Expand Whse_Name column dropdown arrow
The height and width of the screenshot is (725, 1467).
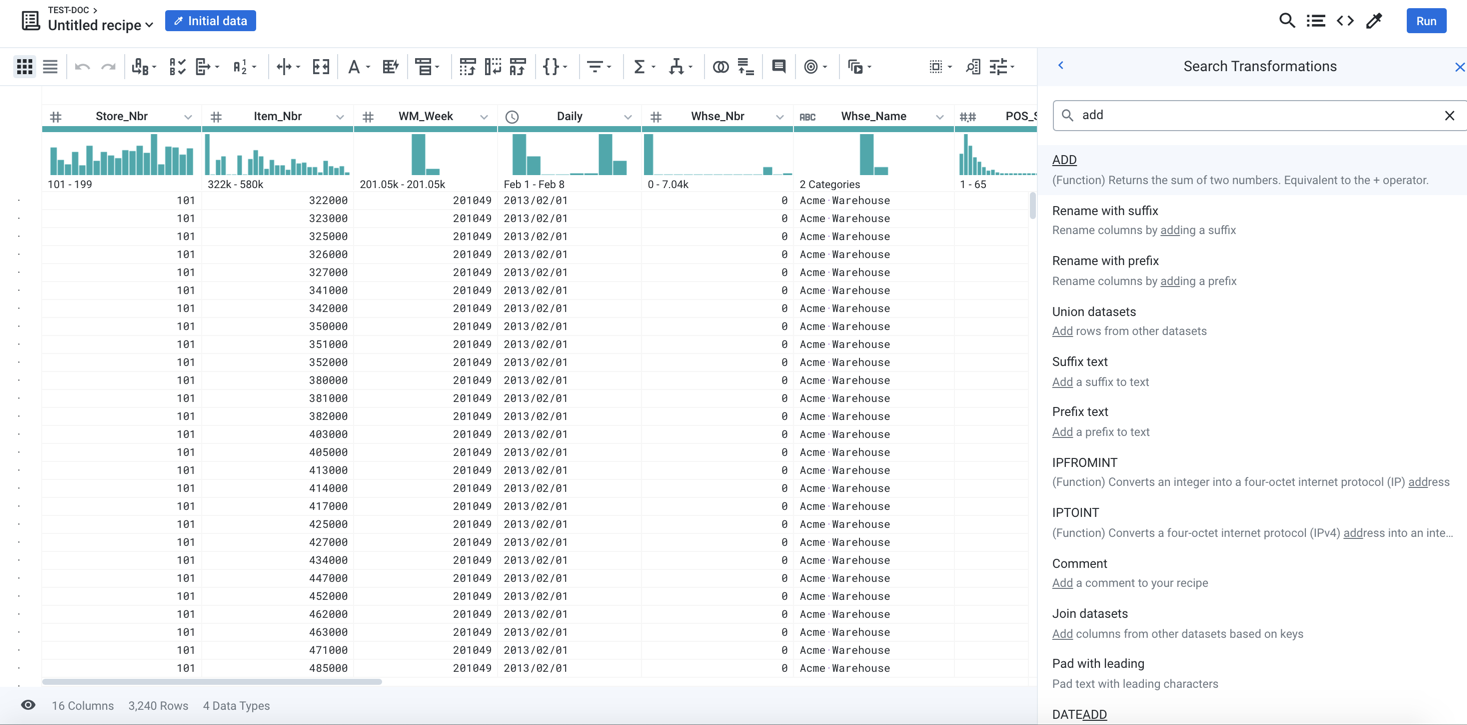tap(939, 117)
